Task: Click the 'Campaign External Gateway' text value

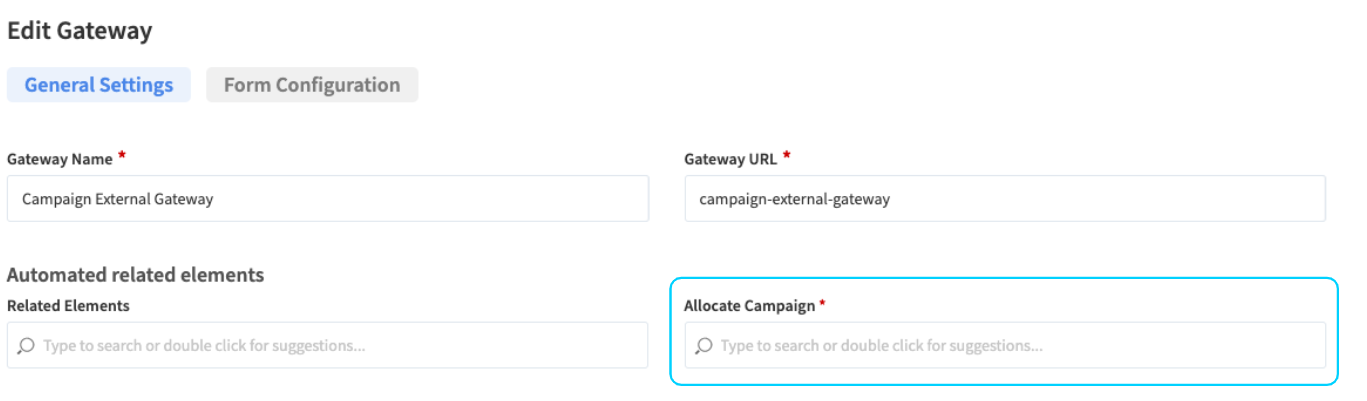Action: click(x=117, y=199)
